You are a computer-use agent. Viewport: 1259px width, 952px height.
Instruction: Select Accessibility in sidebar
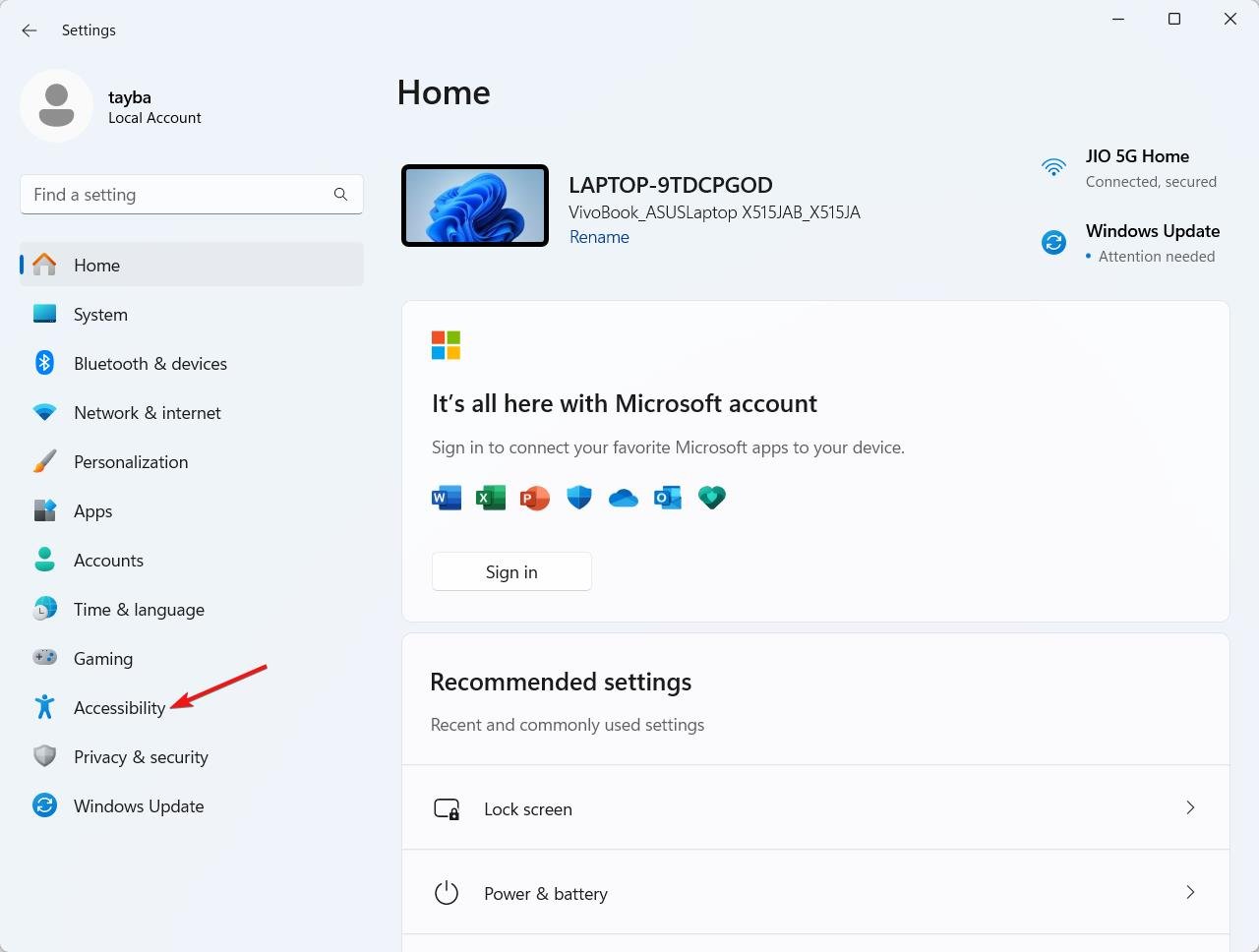click(192, 707)
